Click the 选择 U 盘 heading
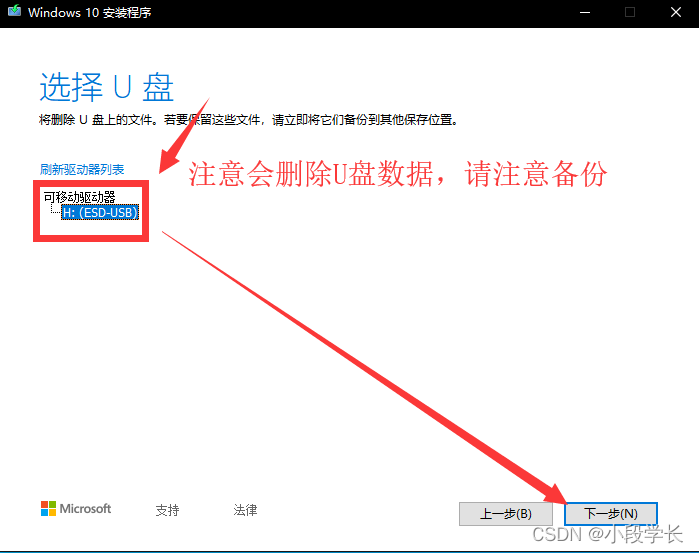Image resolution: width=699 pixels, height=553 pixels. [x=107, y=87]
